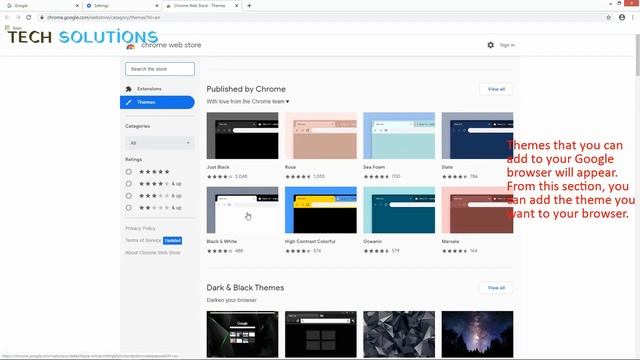This screenshot has width=640, height=360.
Task: Click the Dark & Black Themes heading
Action: pyautogui.click(x=245, y=288)
